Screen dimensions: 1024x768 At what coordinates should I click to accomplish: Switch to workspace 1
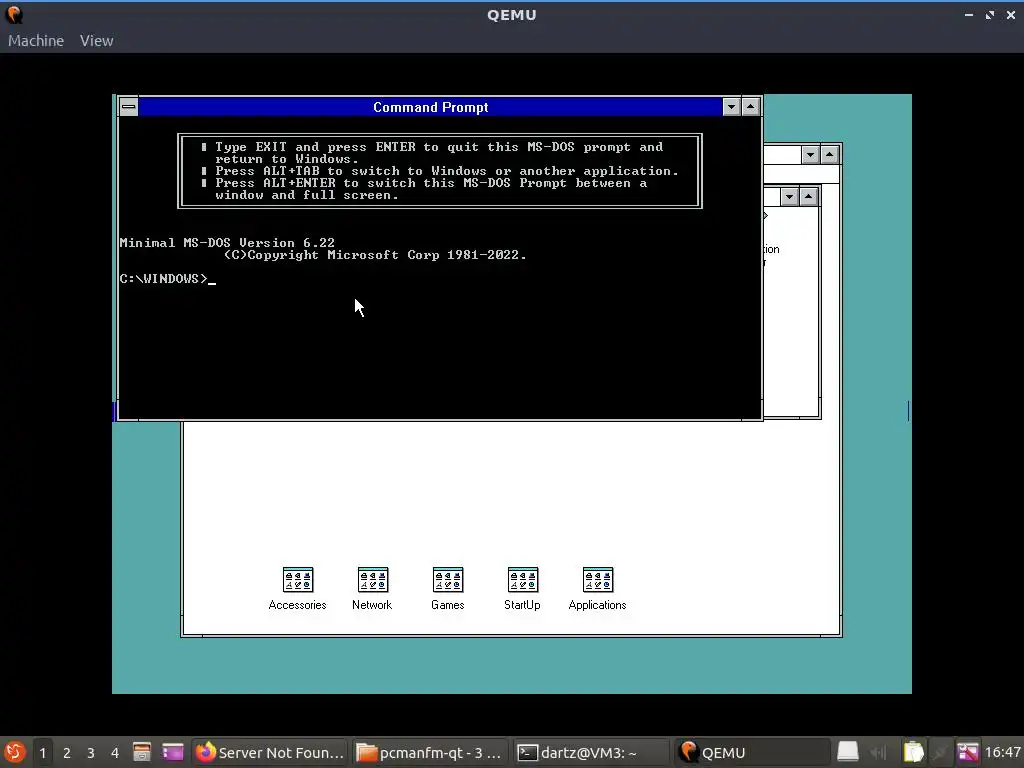[x=42, y=753]
